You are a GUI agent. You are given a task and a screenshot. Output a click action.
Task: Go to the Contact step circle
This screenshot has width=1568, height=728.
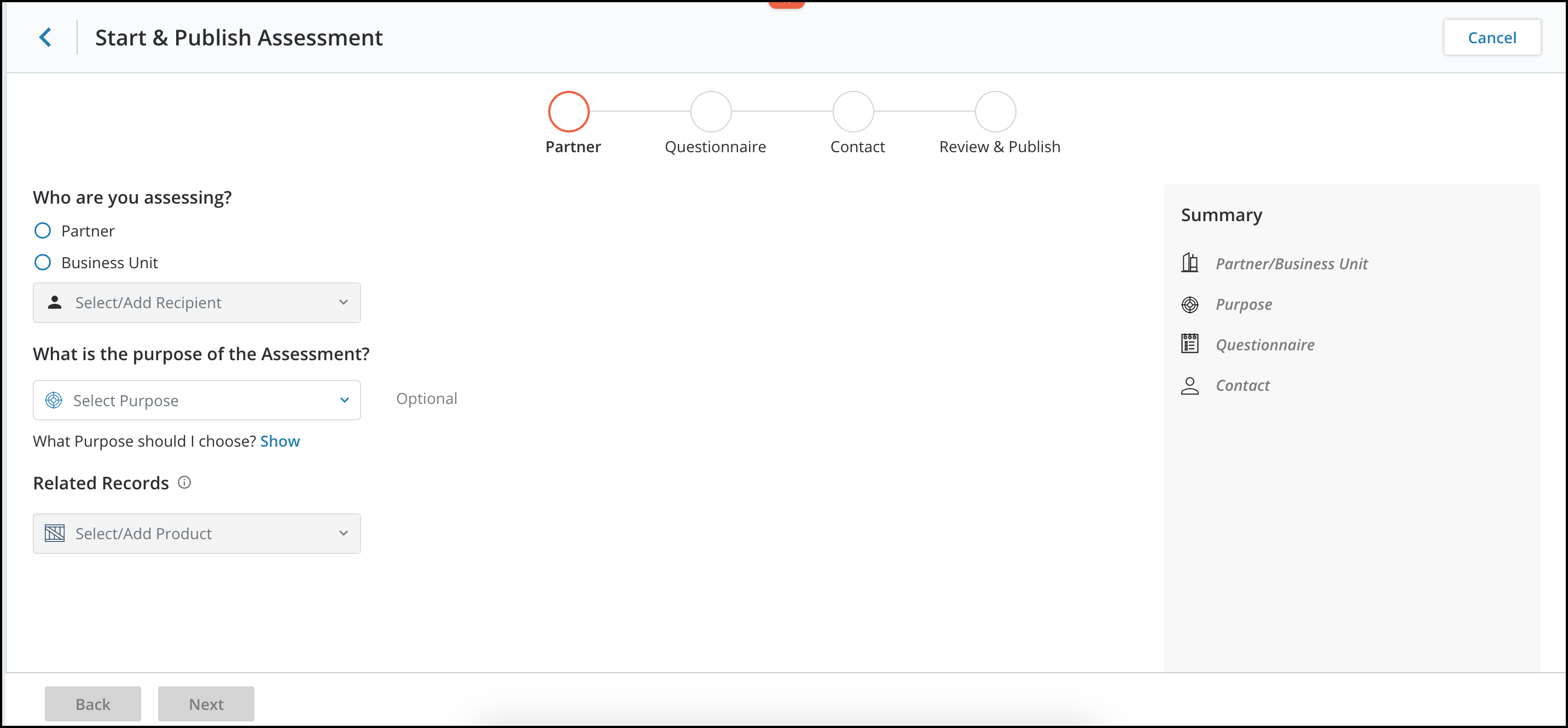pos(853,112)
